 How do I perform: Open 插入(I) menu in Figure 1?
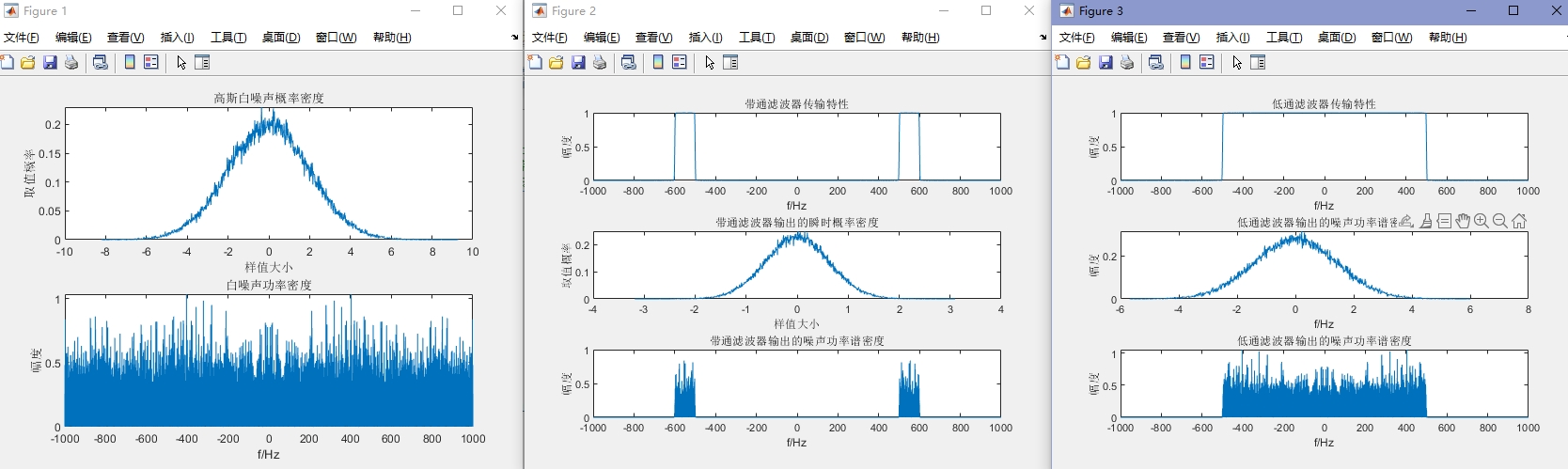pyautogui.click(x=178, y=38)
